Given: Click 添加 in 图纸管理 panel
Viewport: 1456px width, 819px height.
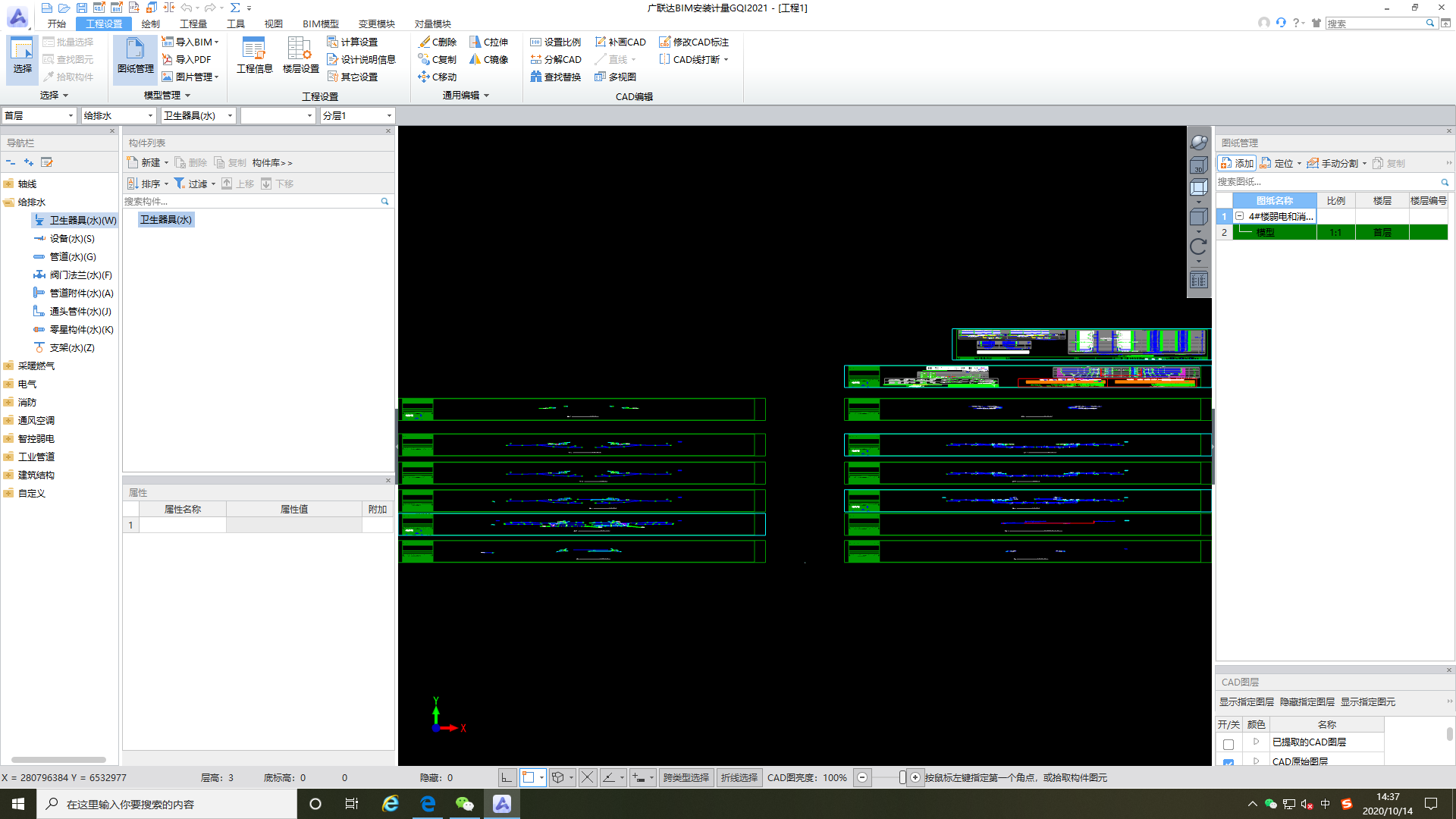Looking at the screenshot, I should [x=1237, y=163].
